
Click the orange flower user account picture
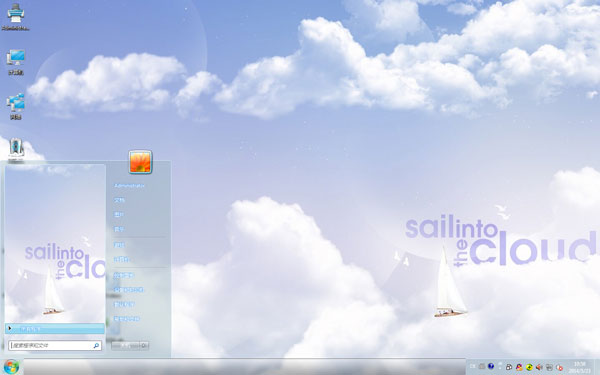click(140, 162)
